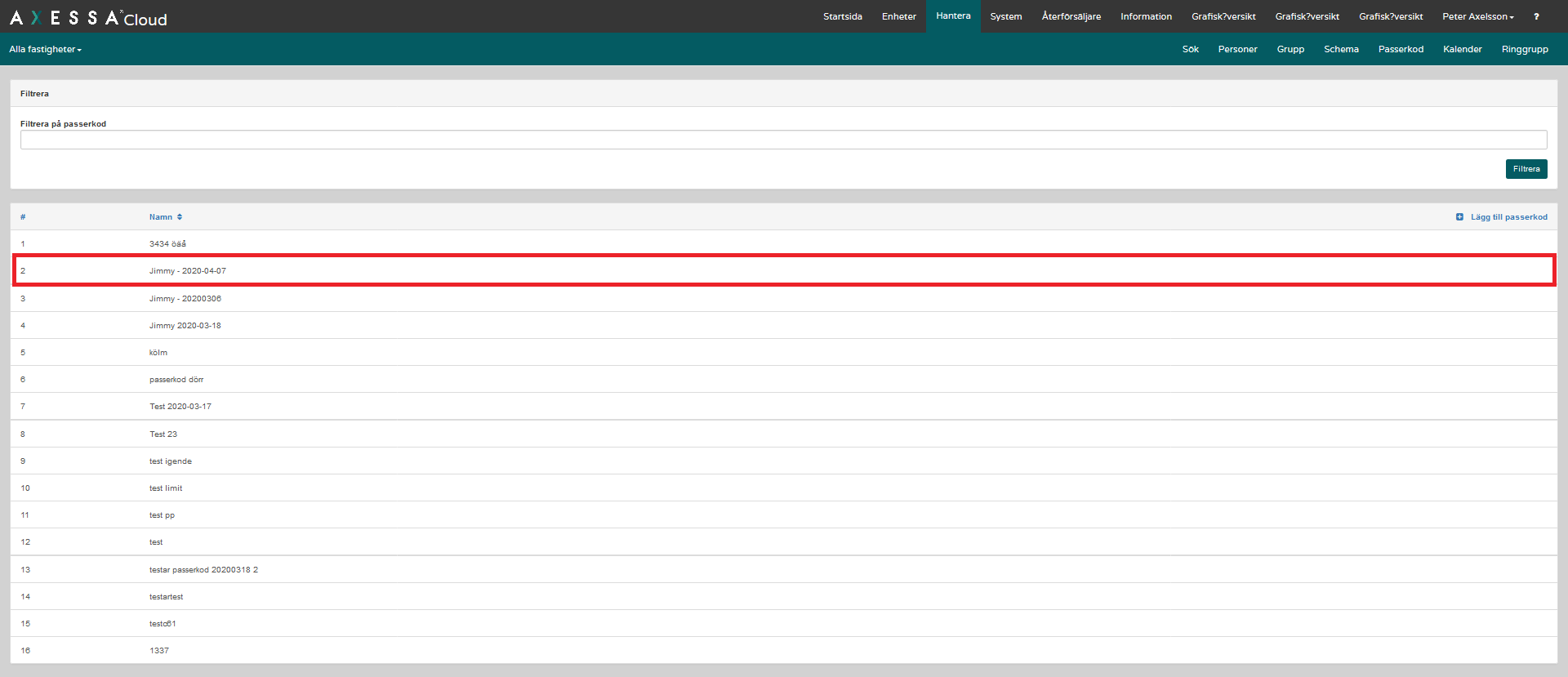Click the AXESSA Cloud logo

coord(88,17)
